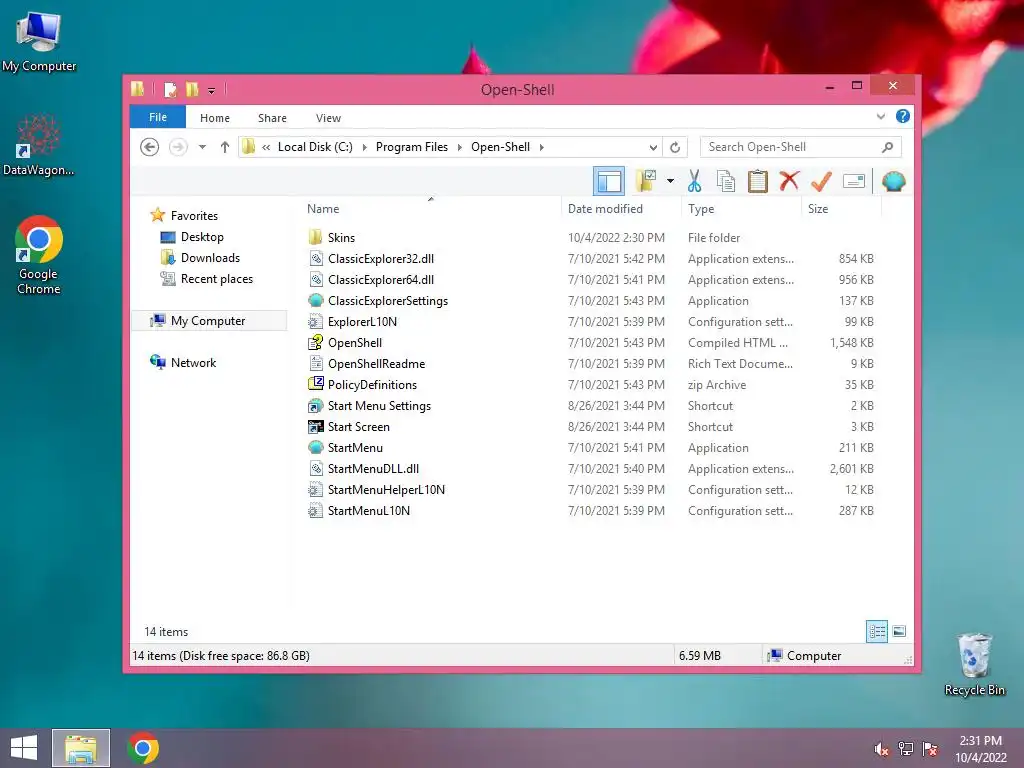This screenshot has height=768, width=1024.
Task: Select OpenShellReadme document
Action: [376, 363]
